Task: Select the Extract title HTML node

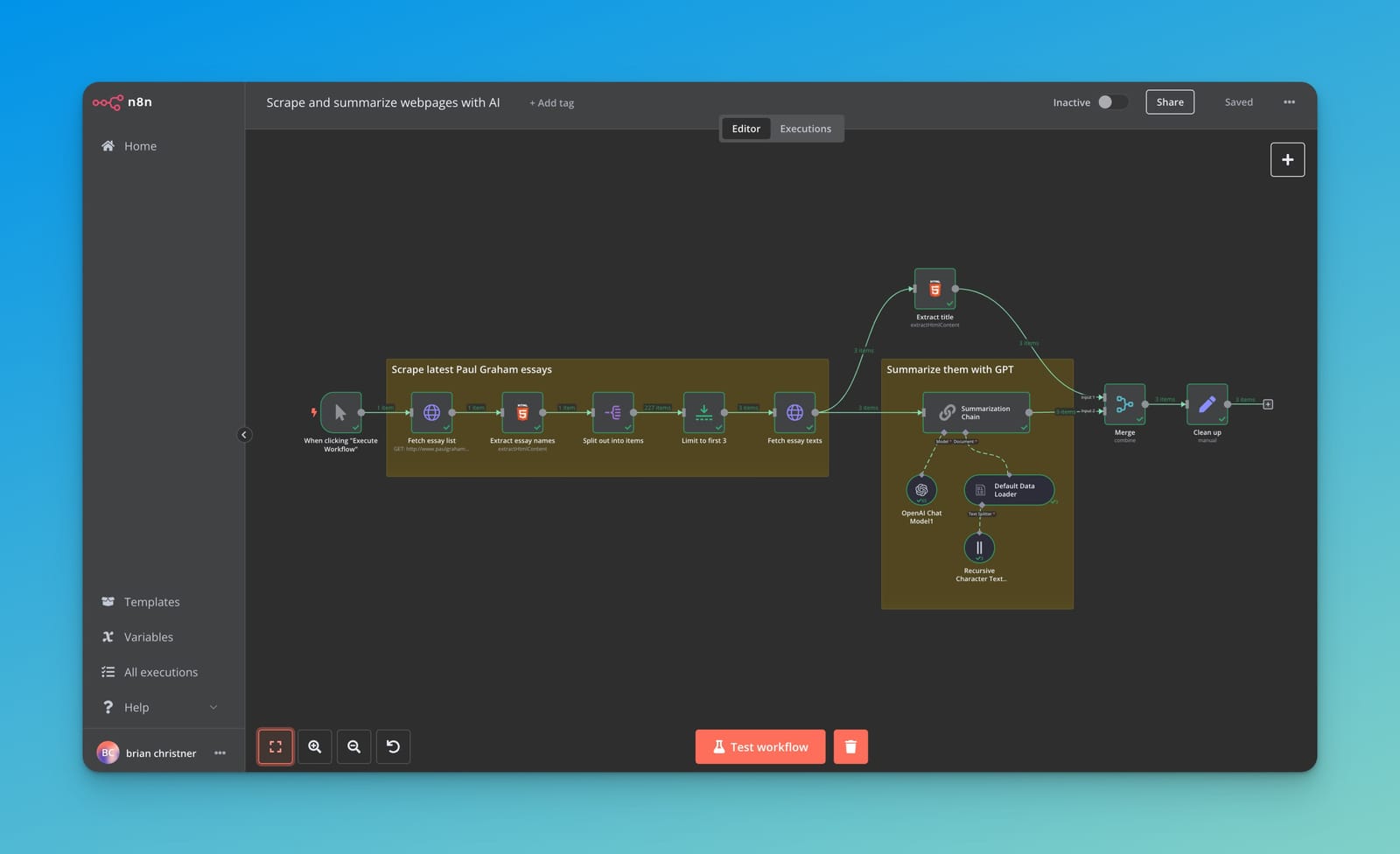Action: click(x=934, y=289)
